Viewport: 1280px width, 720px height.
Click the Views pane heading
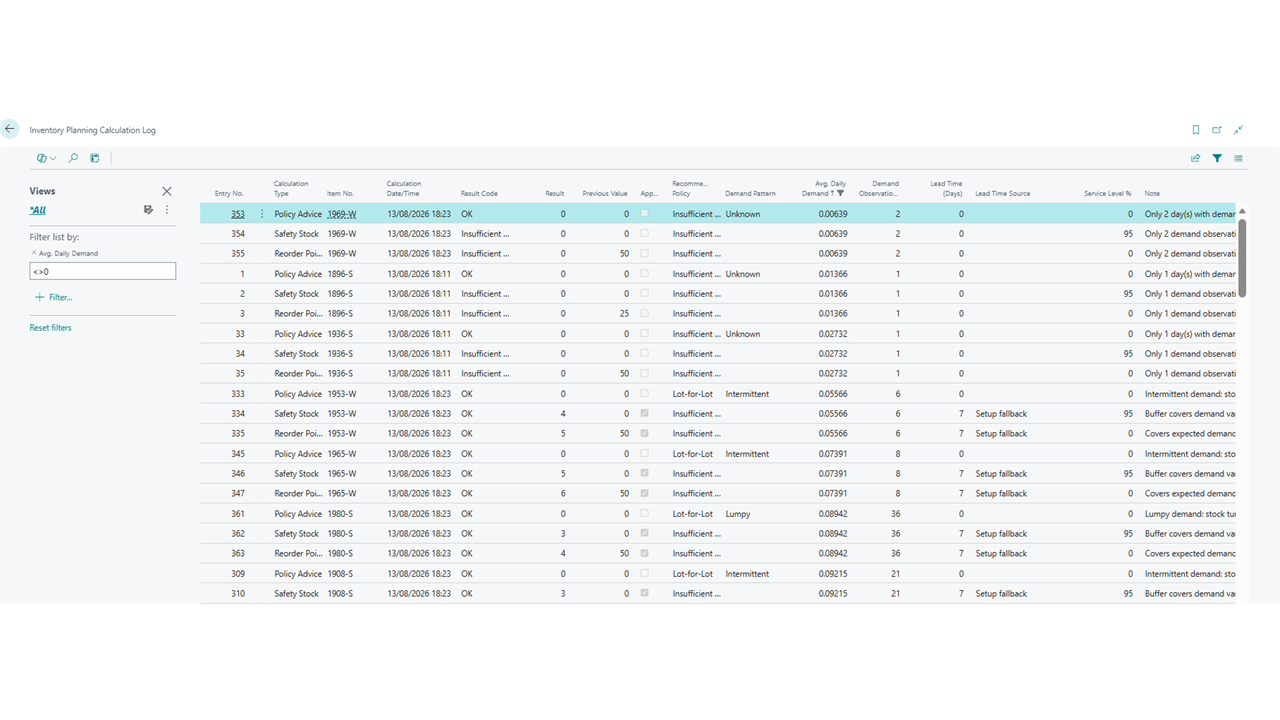coord(42,191)
